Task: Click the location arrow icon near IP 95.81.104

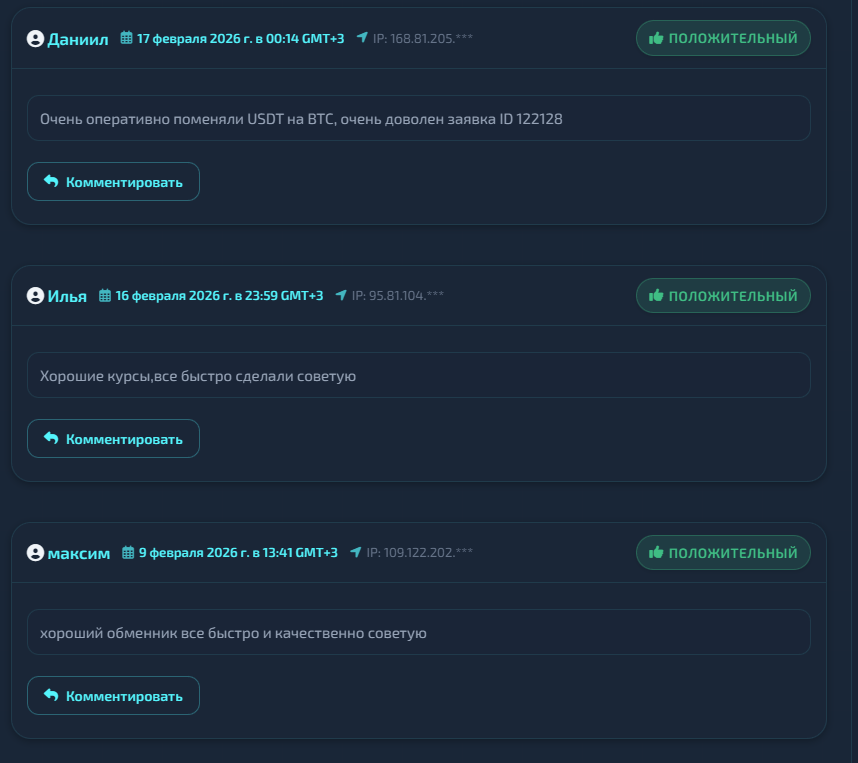Action: pyautogui.click(x=341, y=295)
